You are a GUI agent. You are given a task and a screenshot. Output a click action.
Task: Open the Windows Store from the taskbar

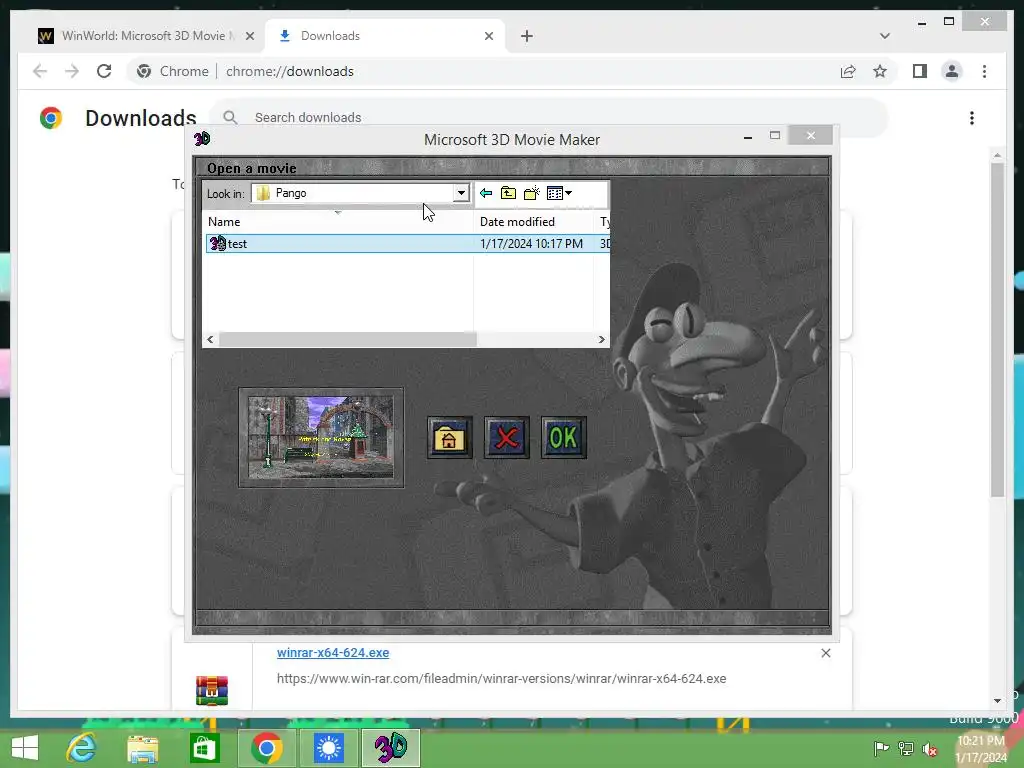point(204,748)
